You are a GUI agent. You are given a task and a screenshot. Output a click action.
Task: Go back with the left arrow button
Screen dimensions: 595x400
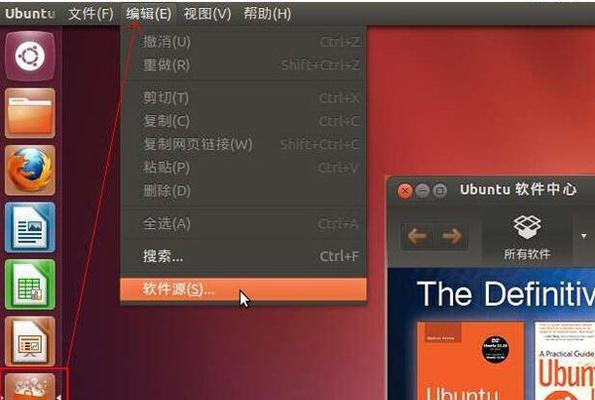tap(417, 236)
